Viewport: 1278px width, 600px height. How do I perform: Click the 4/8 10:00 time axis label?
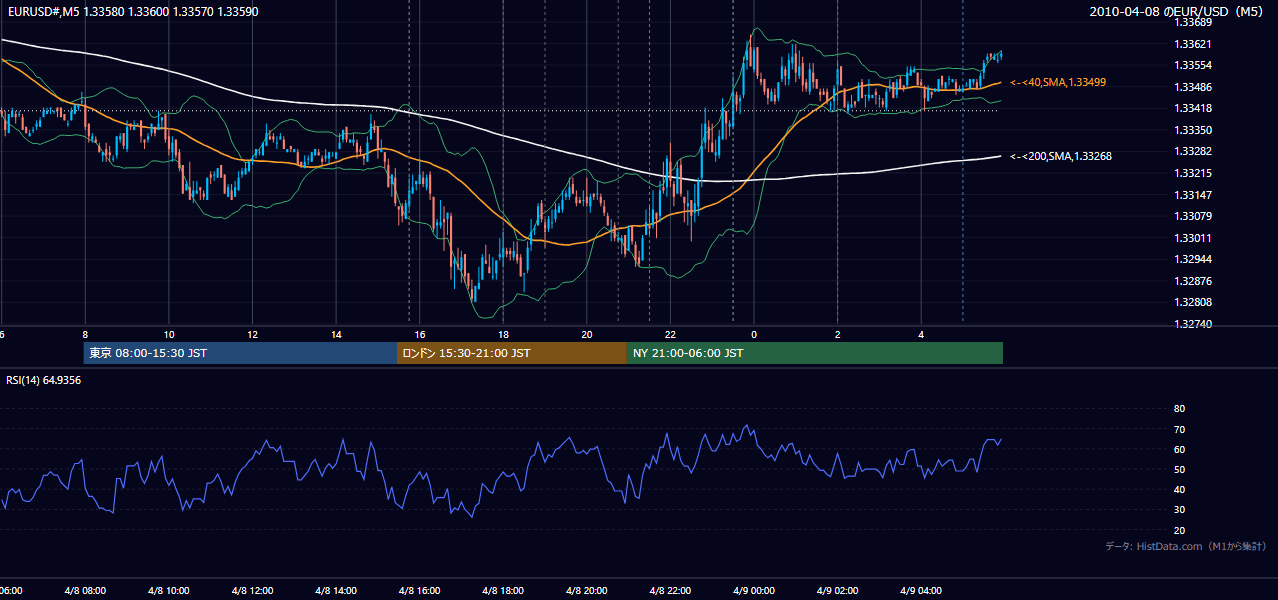tap(169, 591)
